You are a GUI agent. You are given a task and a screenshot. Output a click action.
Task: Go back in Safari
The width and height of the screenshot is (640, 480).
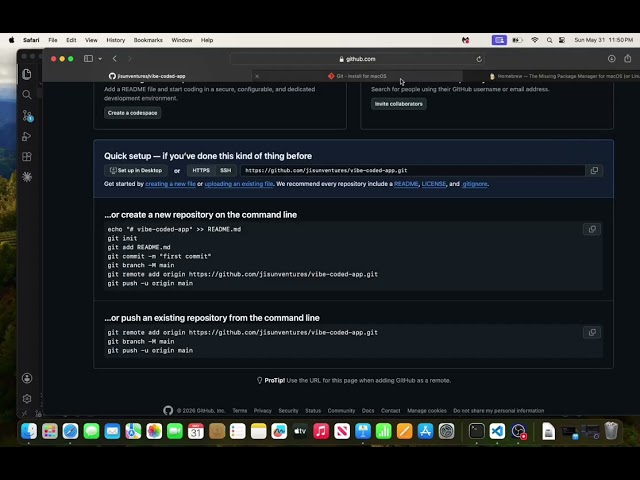[x=115, y=59]
